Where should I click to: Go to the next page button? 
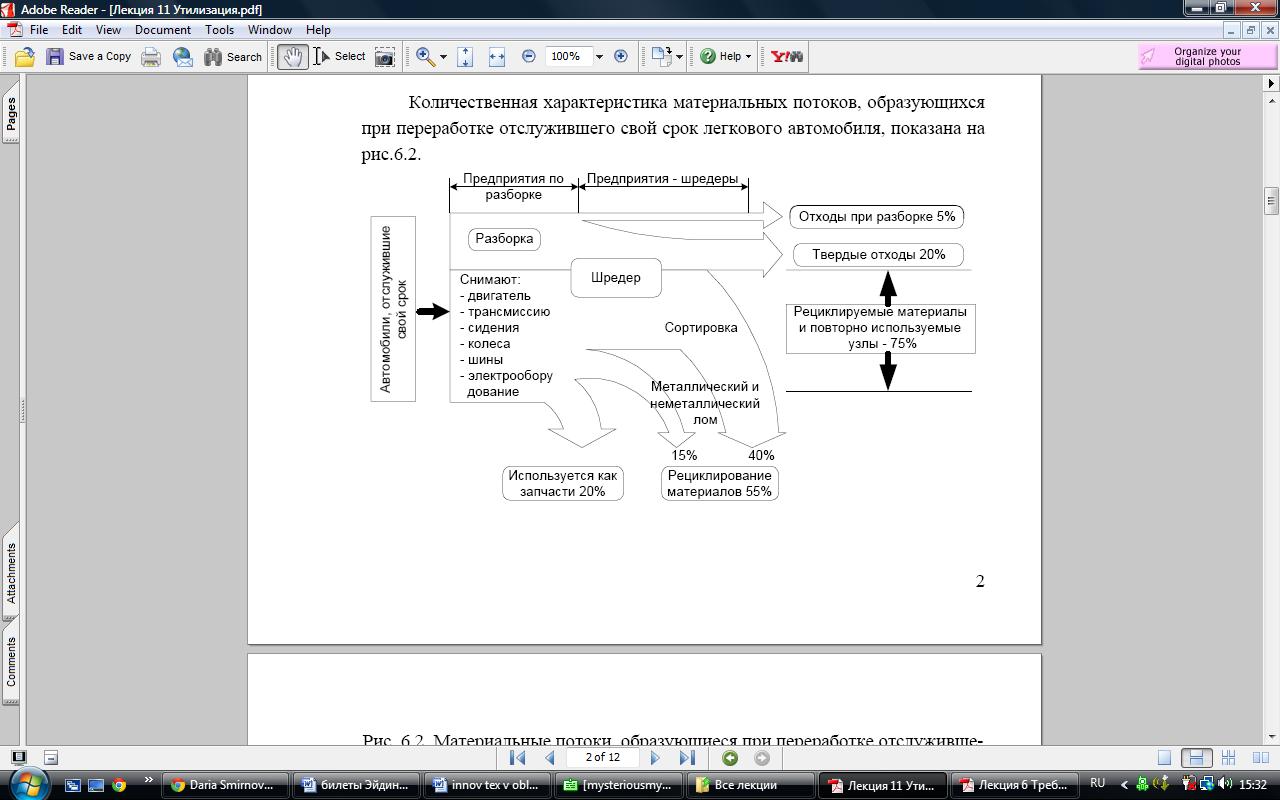click(x=656, y=758)
